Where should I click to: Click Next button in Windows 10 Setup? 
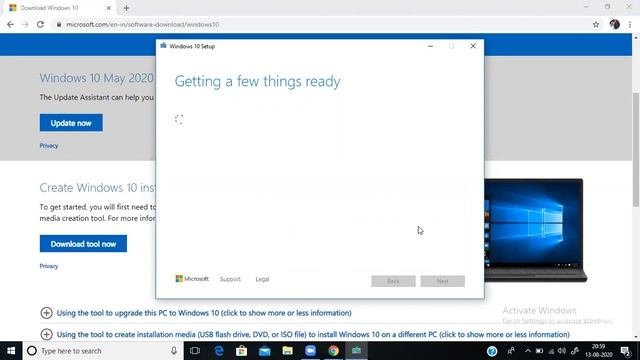[x=442, y=281]
